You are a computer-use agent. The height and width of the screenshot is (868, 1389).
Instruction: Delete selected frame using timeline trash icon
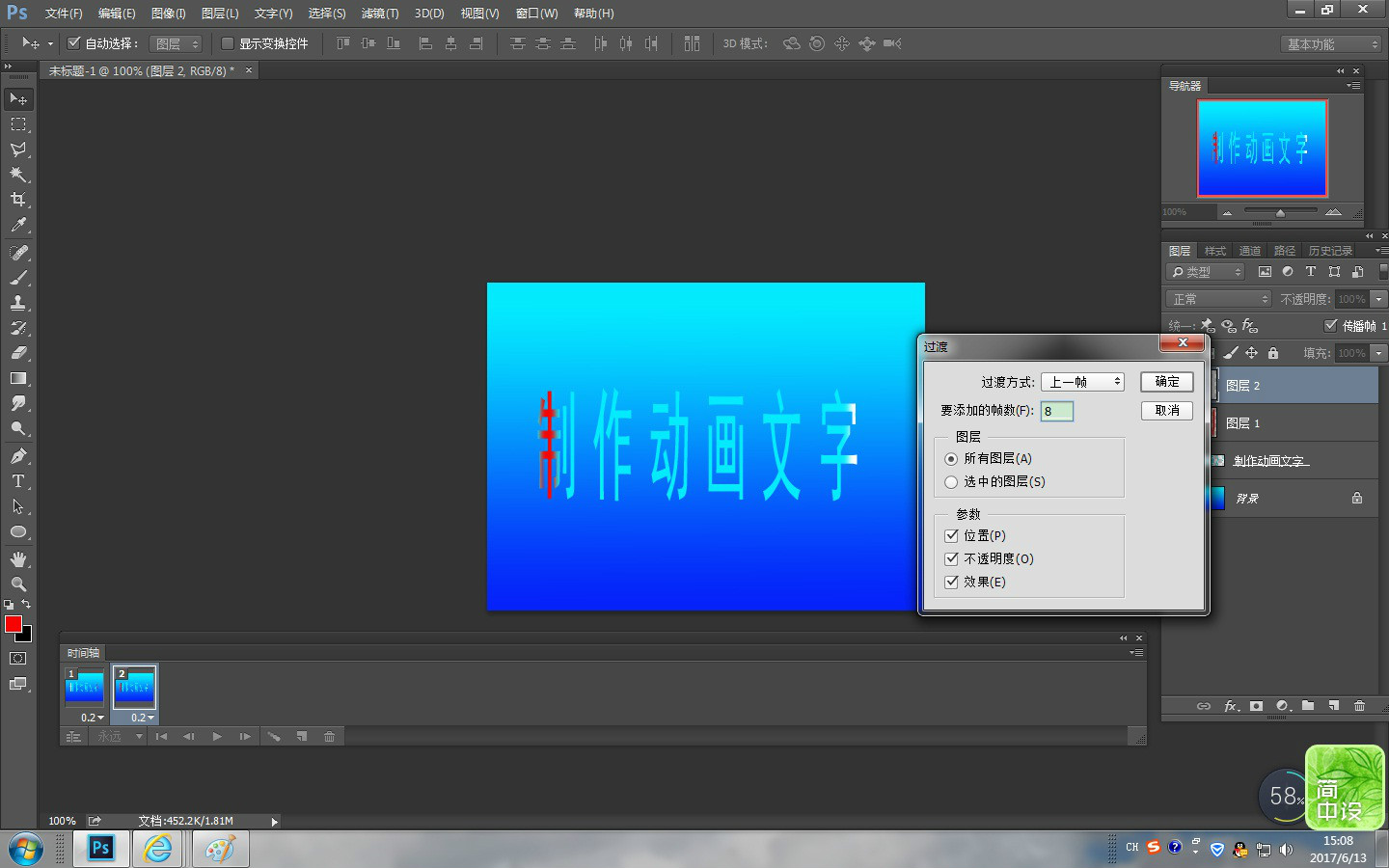click(329, 737)
